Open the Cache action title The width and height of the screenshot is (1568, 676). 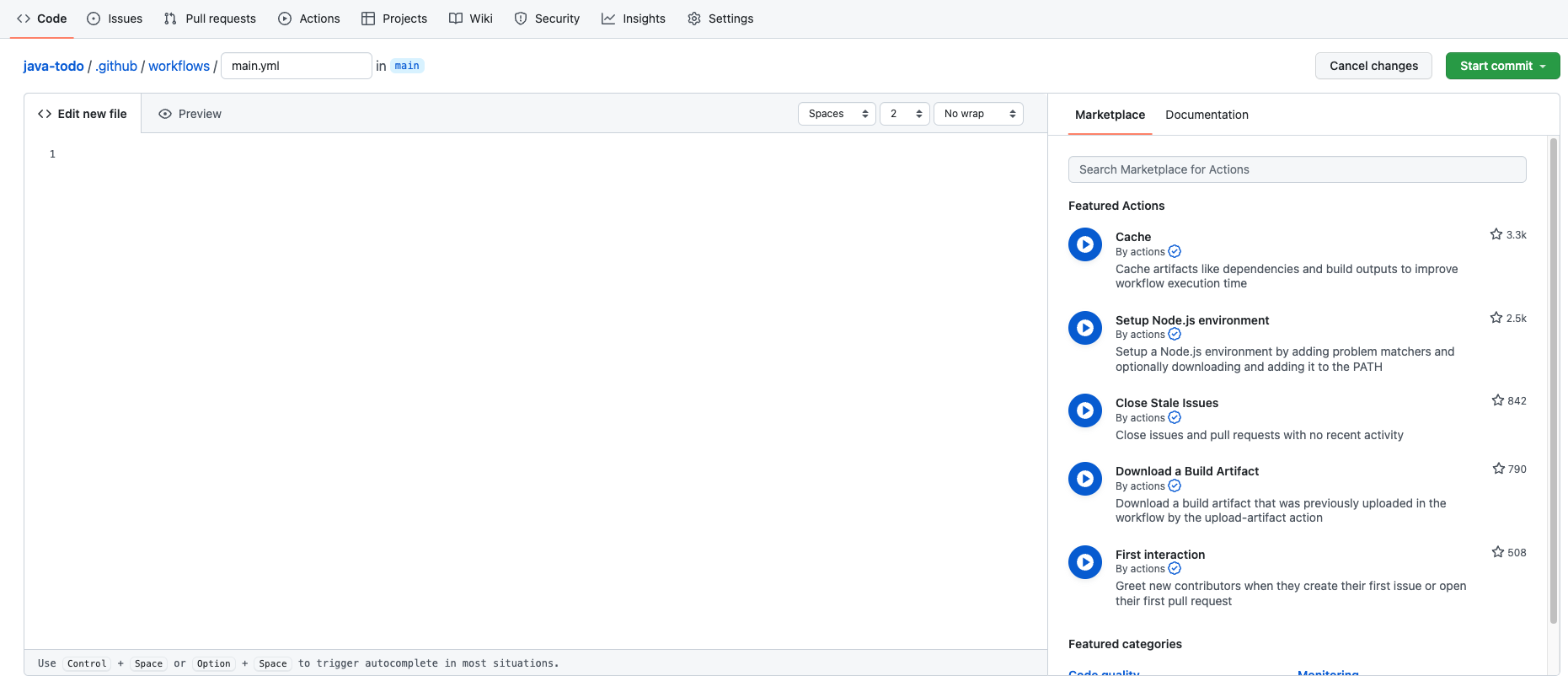tap(1133, 237)
